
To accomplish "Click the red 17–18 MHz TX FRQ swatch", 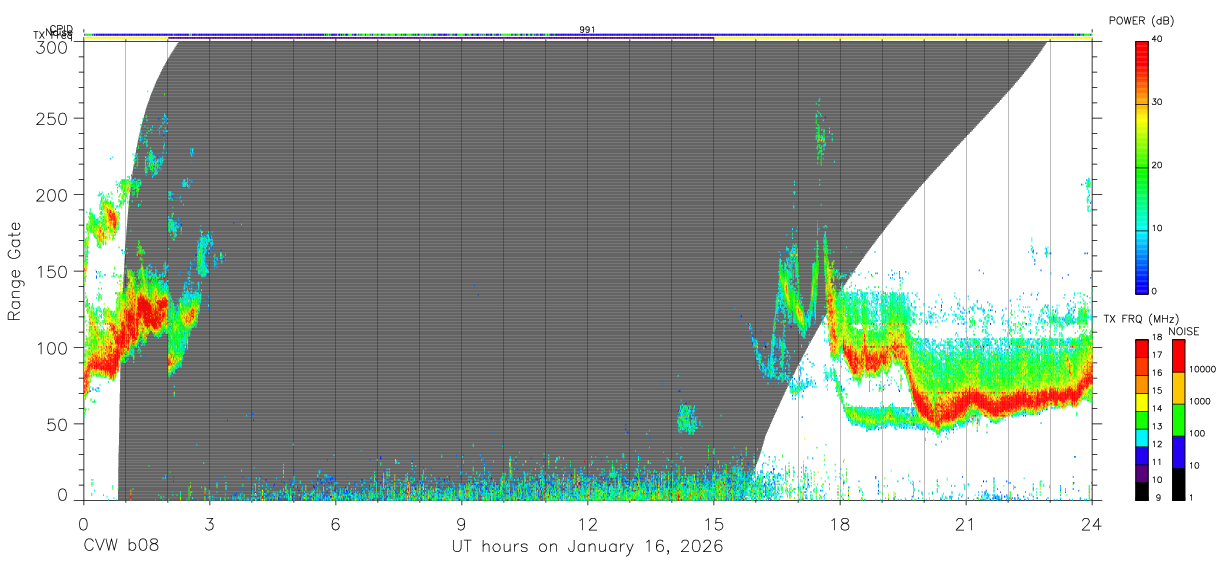I will (1142, 349).
